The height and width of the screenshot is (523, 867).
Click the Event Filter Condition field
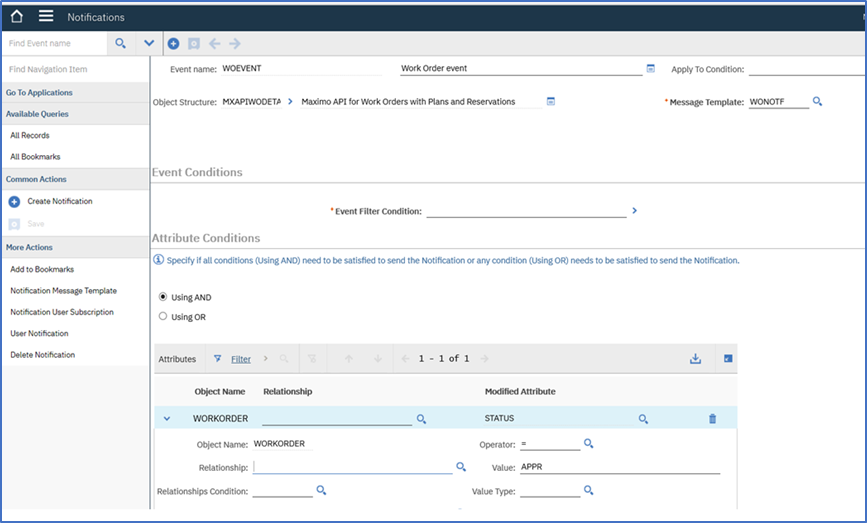coord(526,211)
